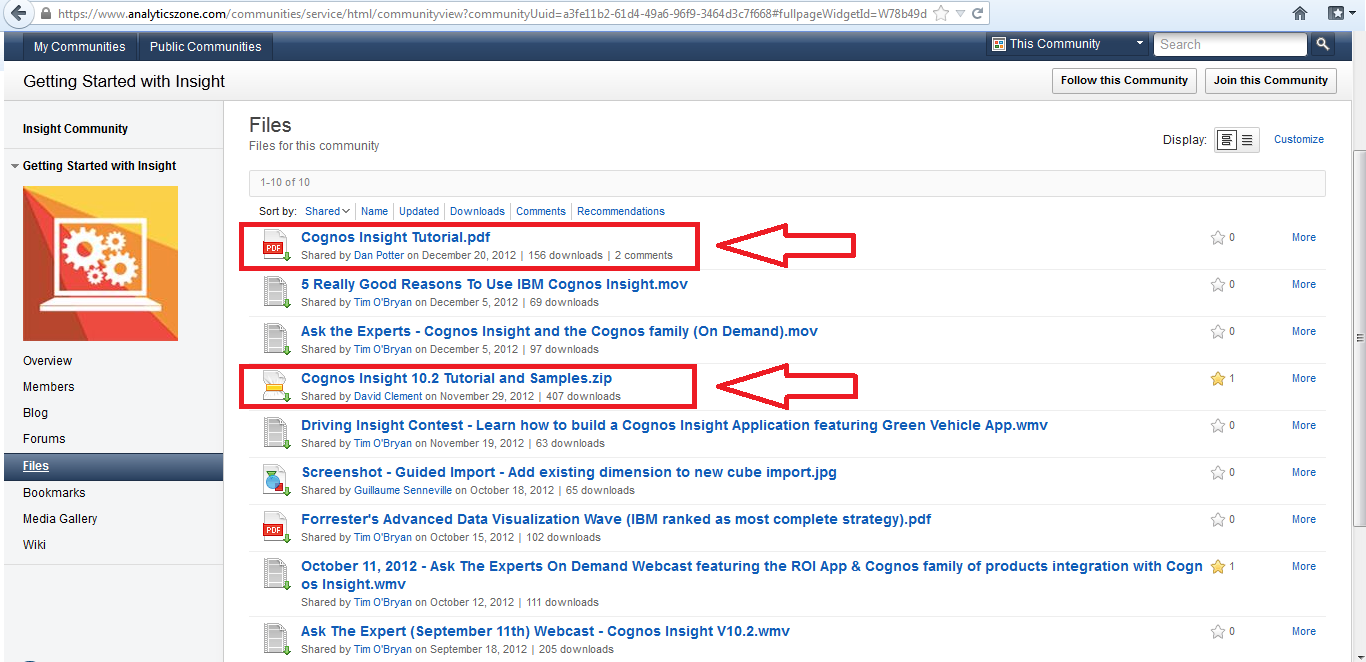Sort files by Updated
This screenshot has height=662, width=1366.
coord(419,211)
